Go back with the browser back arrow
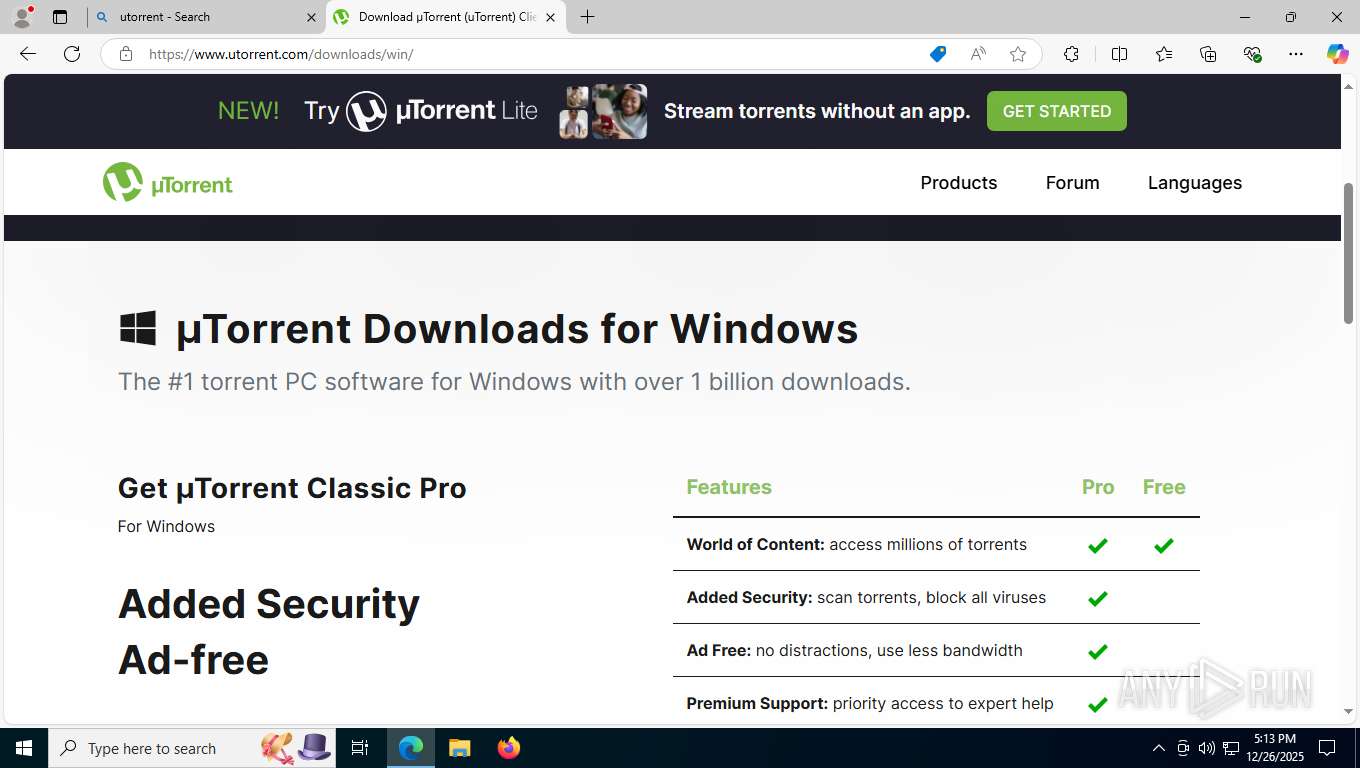Screen dimensions: 1360x768 (28, 54)
